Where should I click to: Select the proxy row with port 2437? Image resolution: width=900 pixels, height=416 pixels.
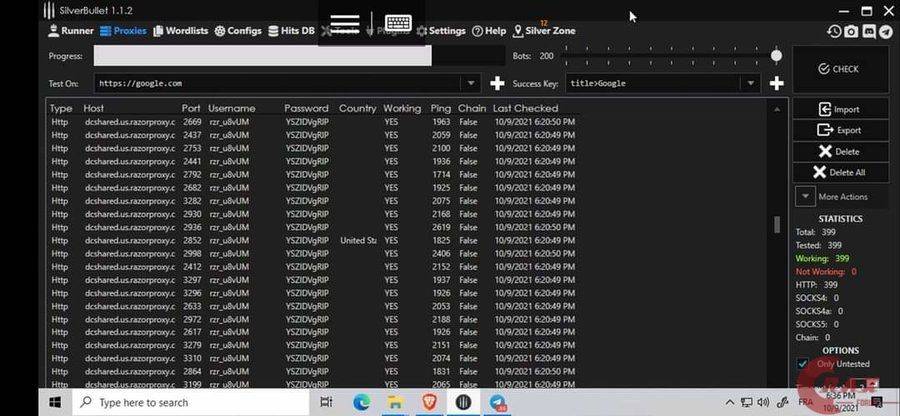pos(313,135)
